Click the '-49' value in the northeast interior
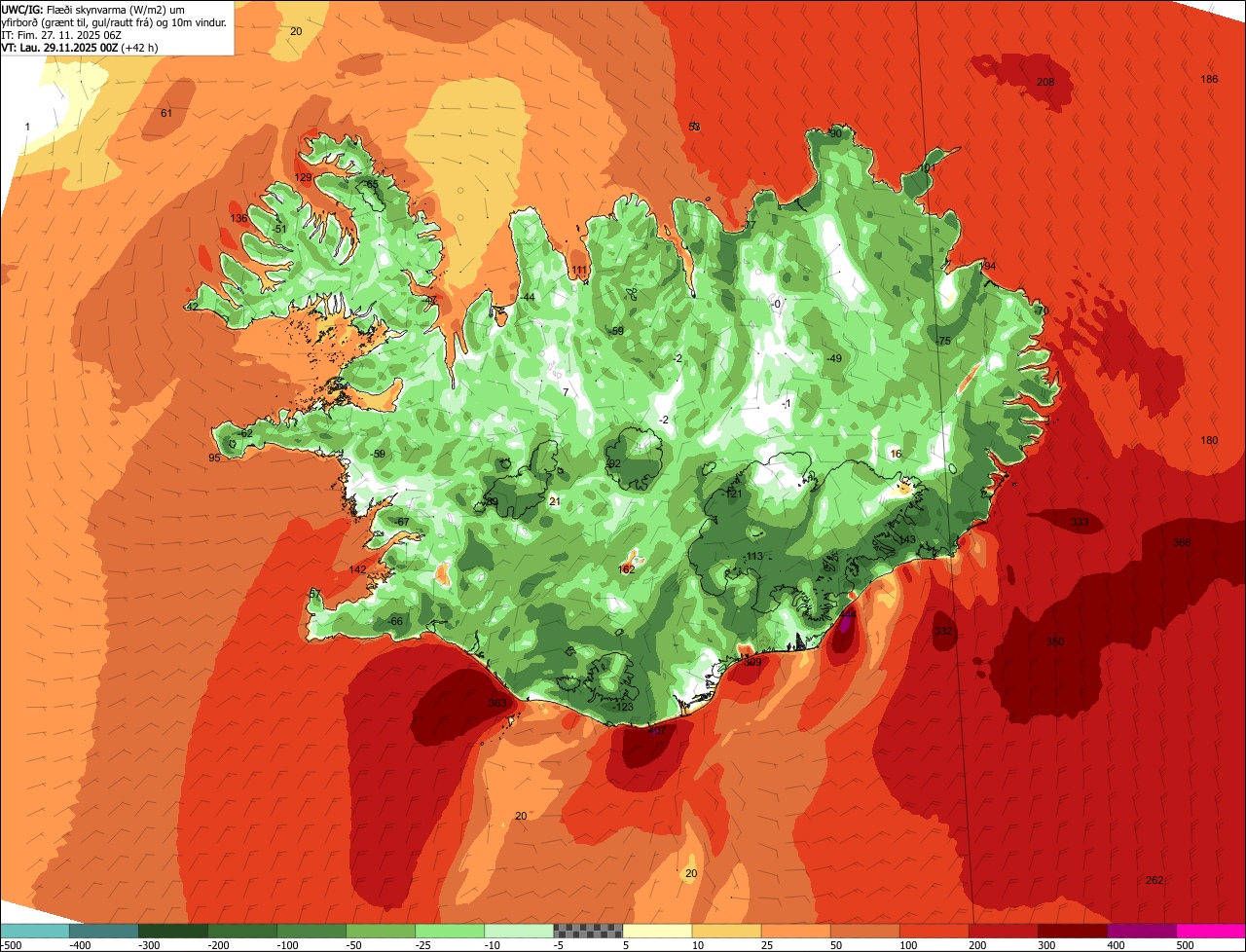This screenshot has width=1246, height=952. pyautogui.click(x=833, y=358)
